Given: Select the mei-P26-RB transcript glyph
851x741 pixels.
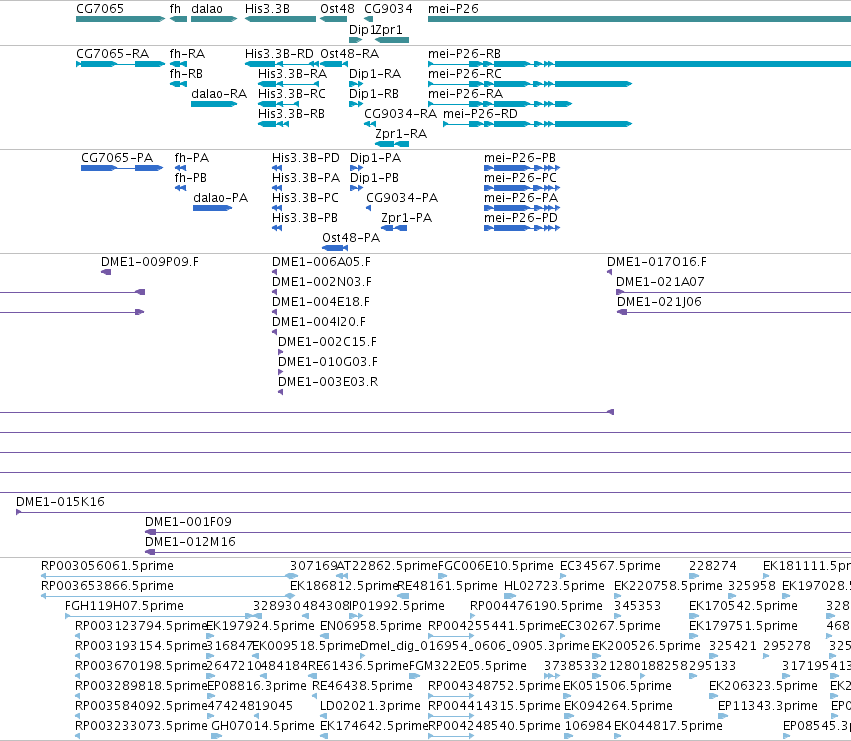Looking at the screenshot, I should (x=639, y=64).
